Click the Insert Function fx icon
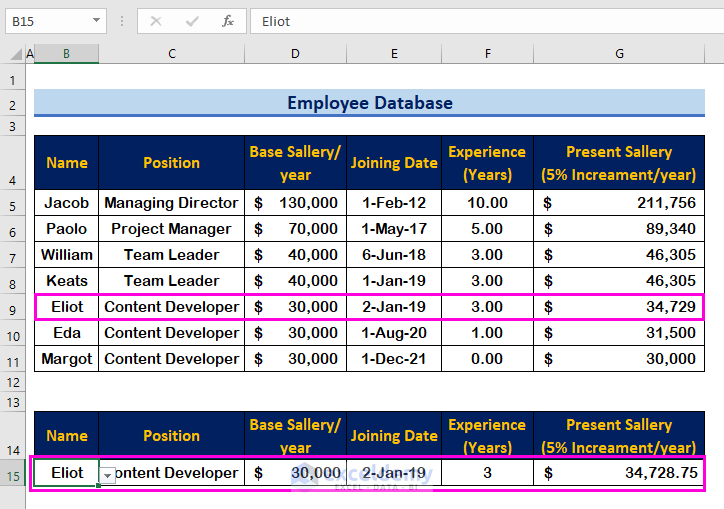 [228, 20]
